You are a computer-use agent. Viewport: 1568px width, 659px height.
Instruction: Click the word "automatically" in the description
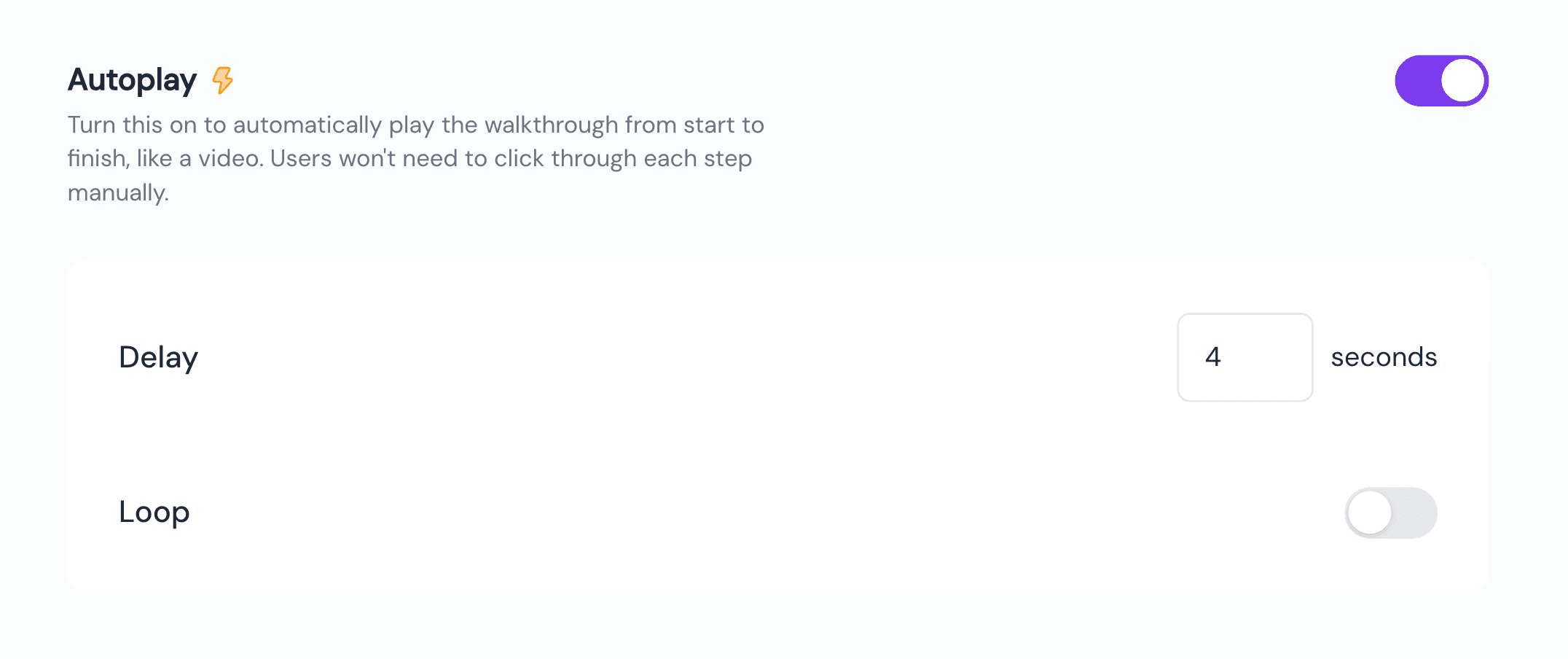tap(307, 125)
